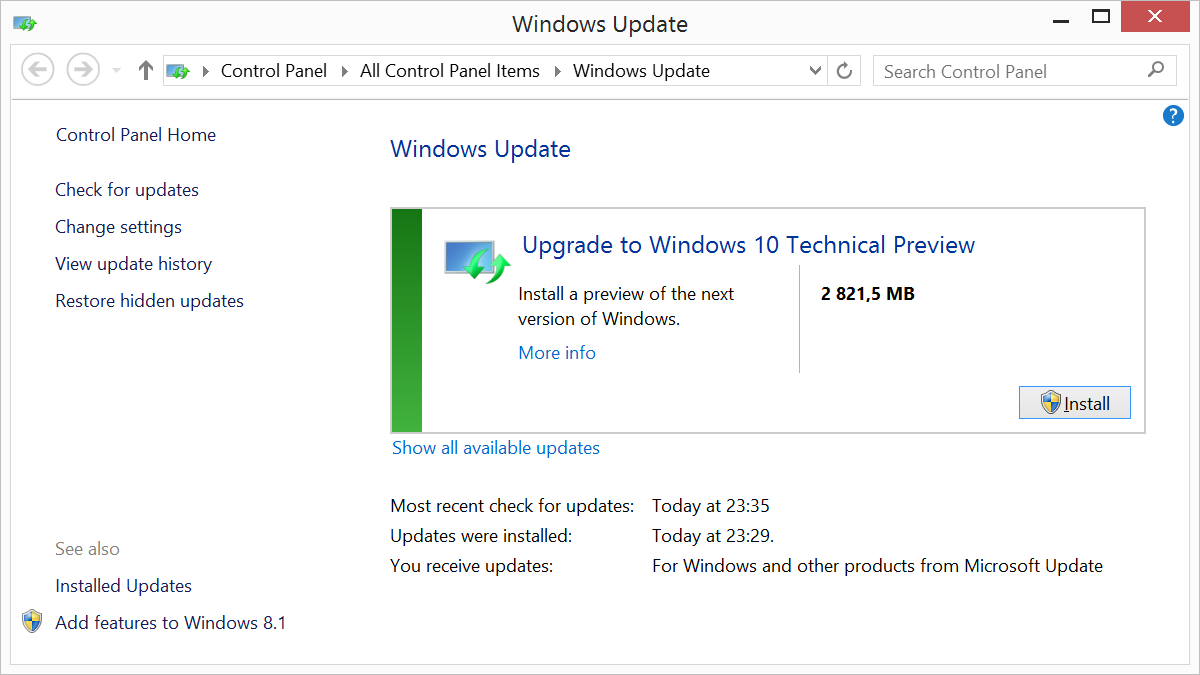Viewport: 1200px width, 675px height.
Task: Open the More info link
Action: pyautogui.click(x=556, y=352)
